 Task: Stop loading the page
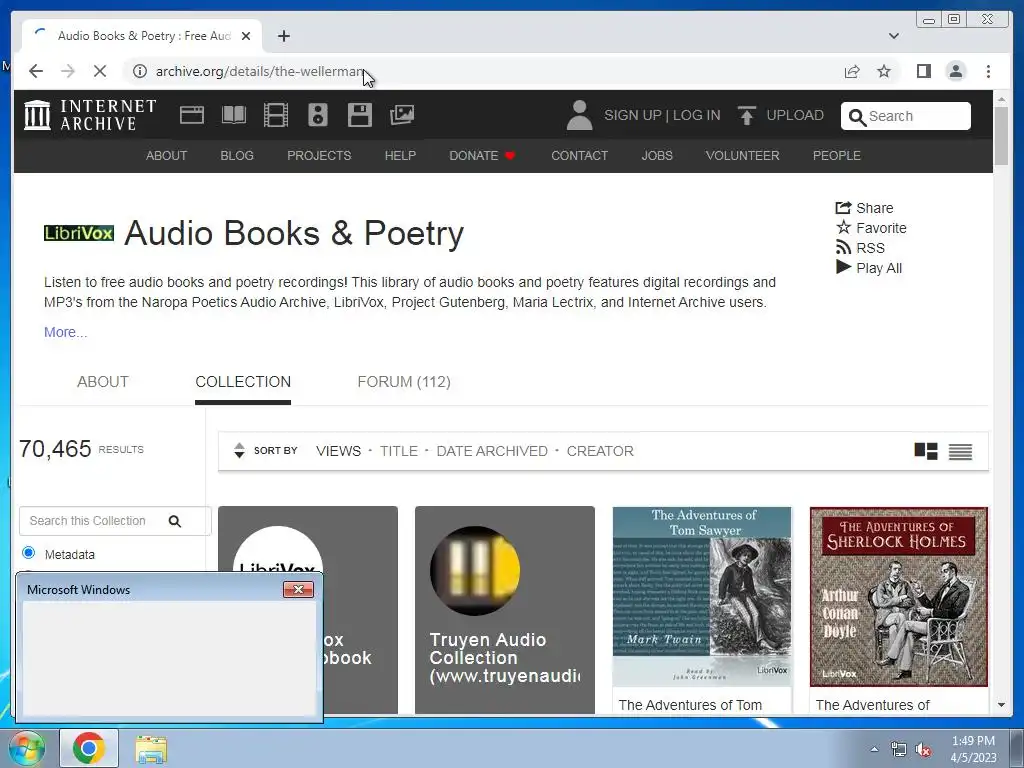[x=99, y=71]
